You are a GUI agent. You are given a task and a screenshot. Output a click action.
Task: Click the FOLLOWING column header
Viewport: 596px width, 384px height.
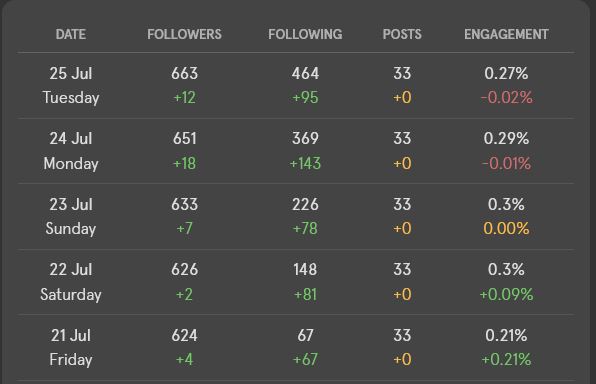coord(305,34)
